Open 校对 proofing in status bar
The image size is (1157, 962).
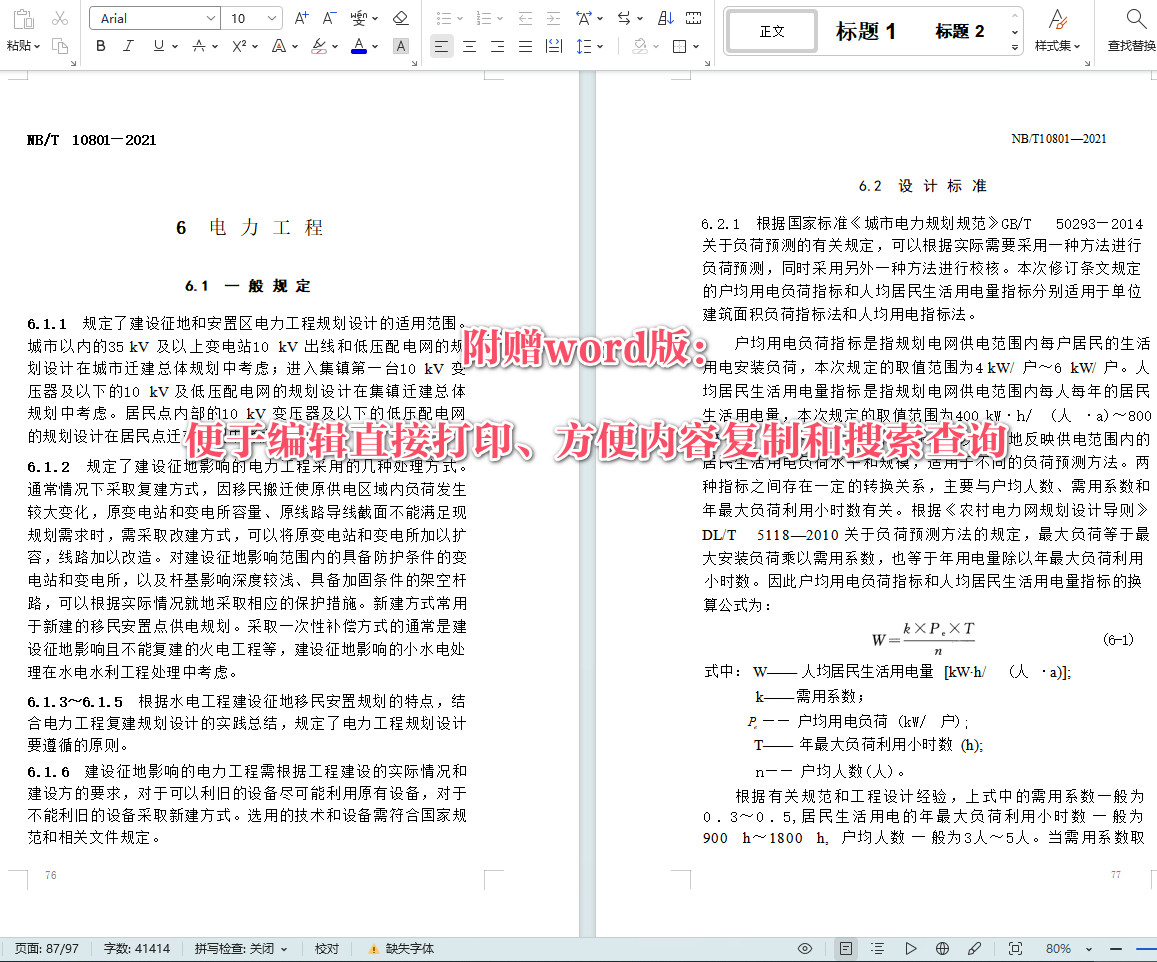pyautogui.click(x=327, y=948)
